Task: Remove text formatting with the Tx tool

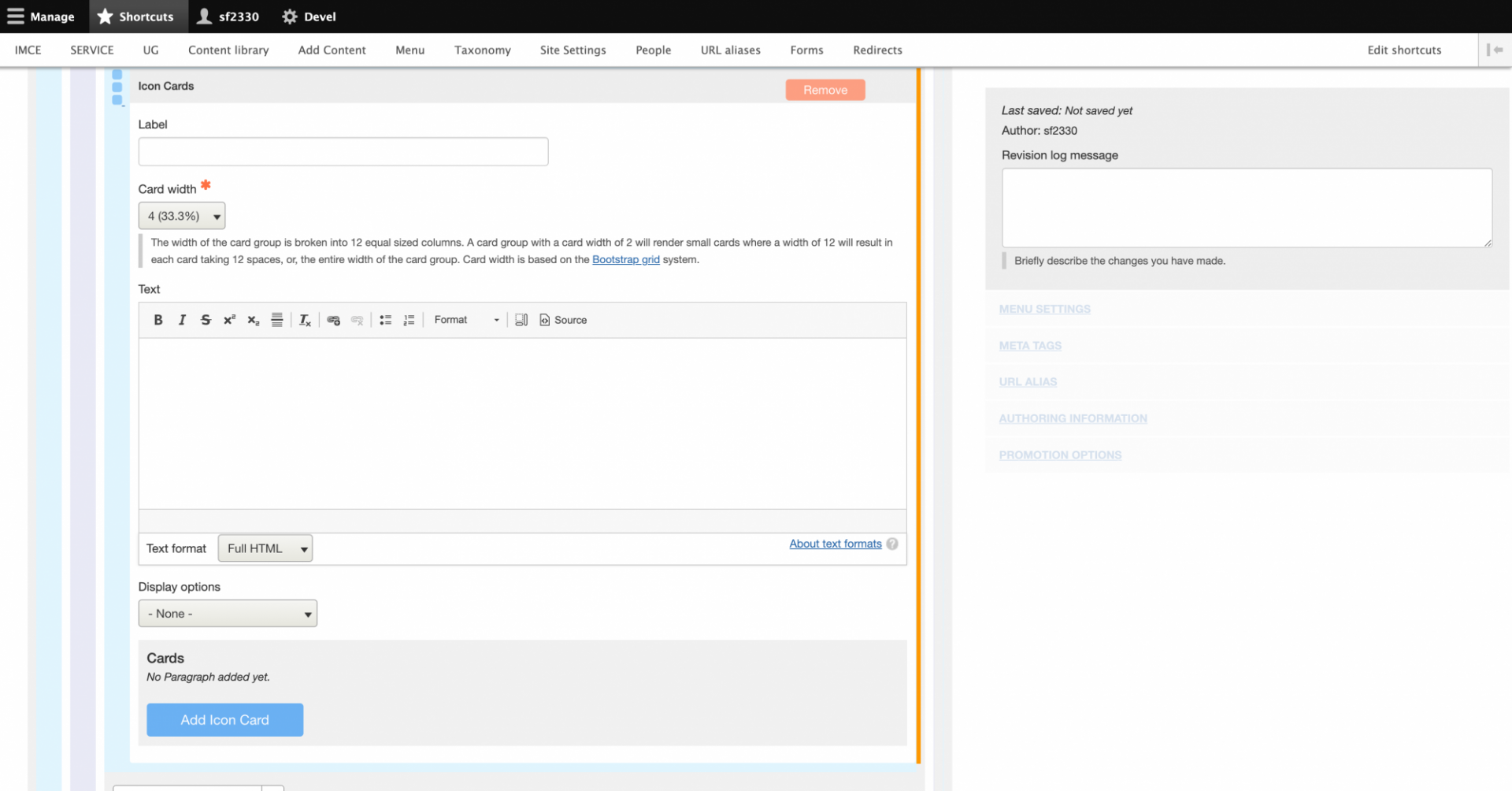Action: coord(305,320)
